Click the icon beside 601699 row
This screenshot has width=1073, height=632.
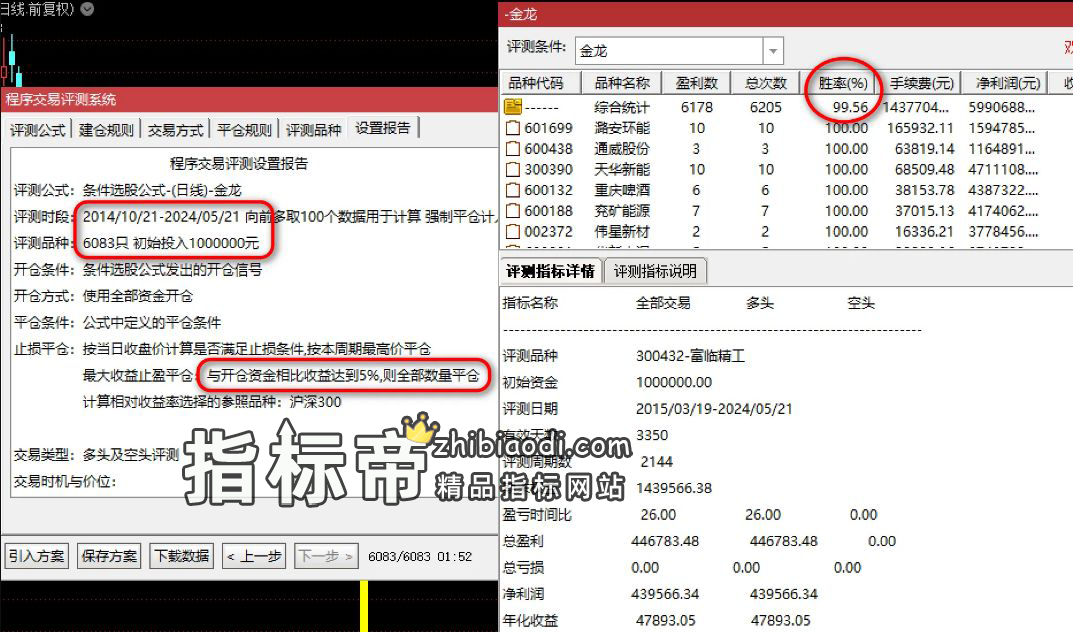(513, 128)
